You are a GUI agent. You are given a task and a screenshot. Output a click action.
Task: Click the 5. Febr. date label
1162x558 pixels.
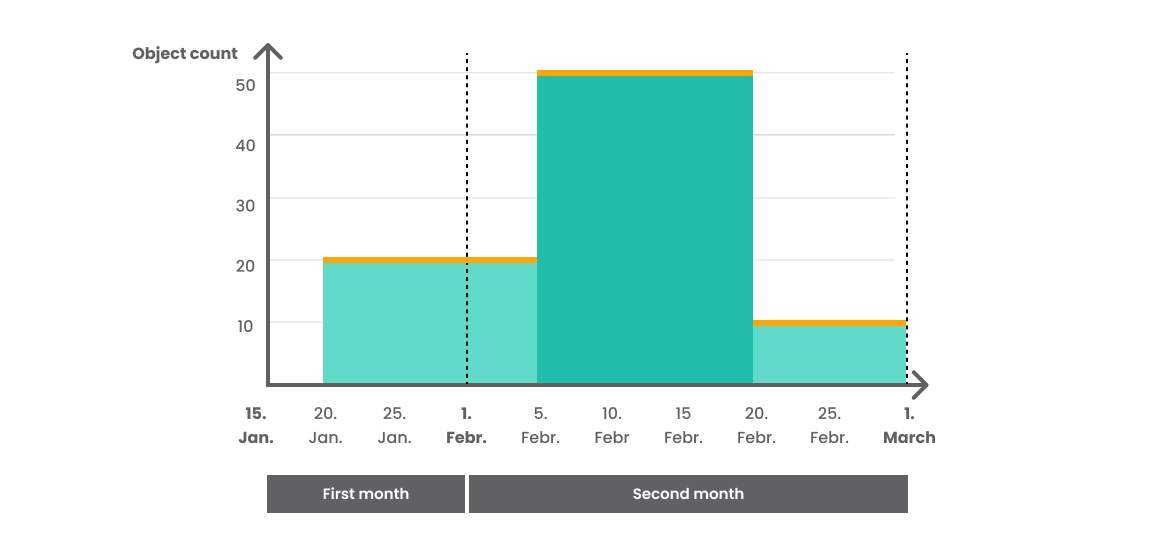coord(540,425)
